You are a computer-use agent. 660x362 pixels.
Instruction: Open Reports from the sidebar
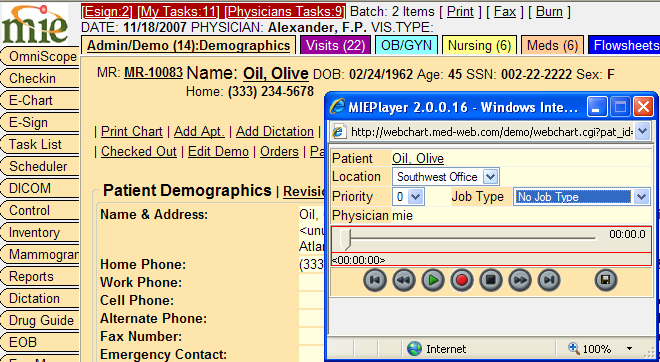(x=40, y=277)
